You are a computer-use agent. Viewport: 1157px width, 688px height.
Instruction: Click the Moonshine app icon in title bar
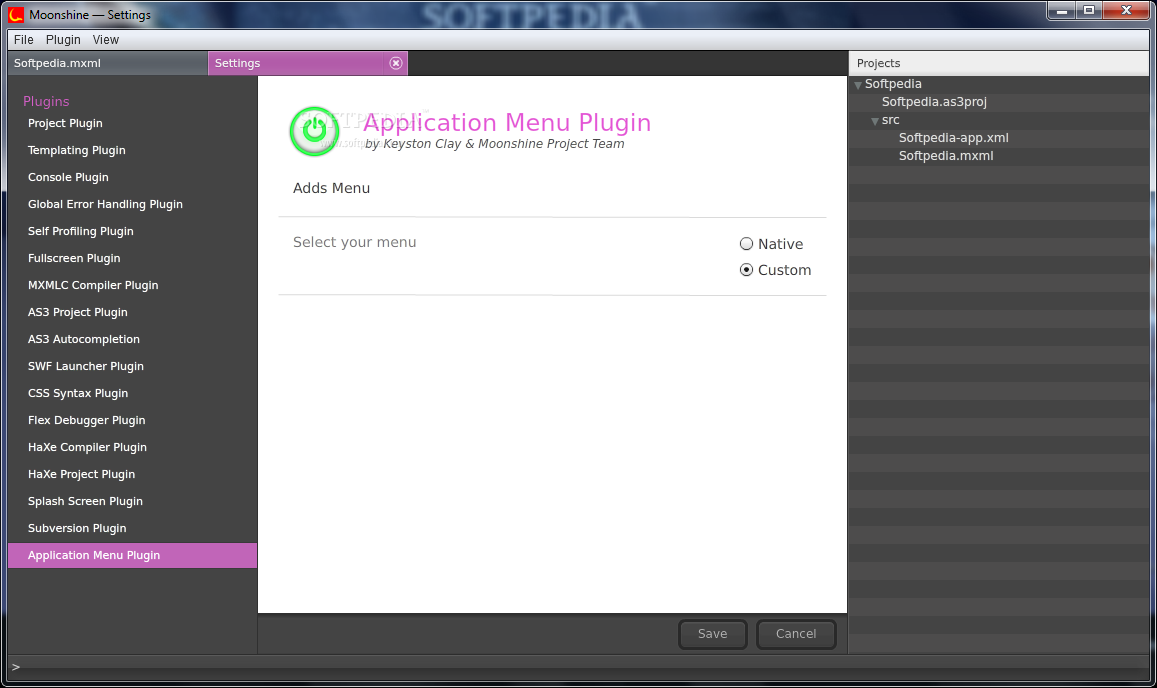(x=15, y=14)
